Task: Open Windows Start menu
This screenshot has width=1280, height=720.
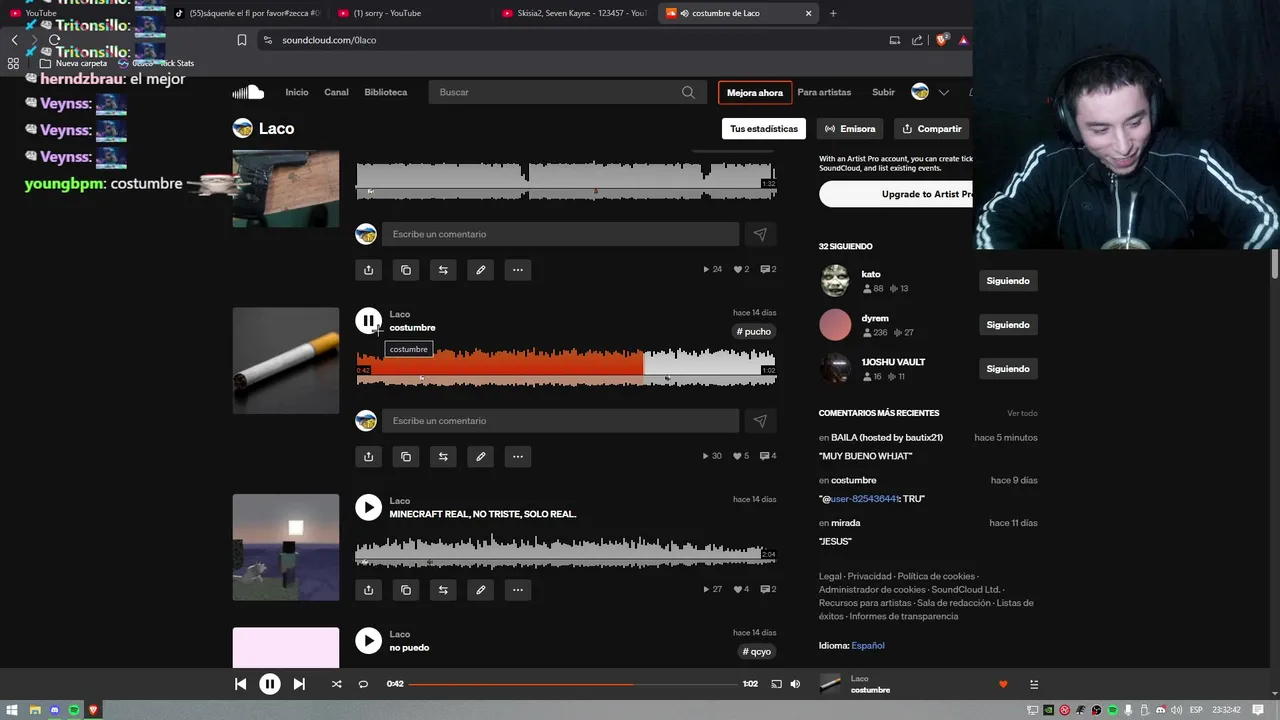Action: (13, 710)
